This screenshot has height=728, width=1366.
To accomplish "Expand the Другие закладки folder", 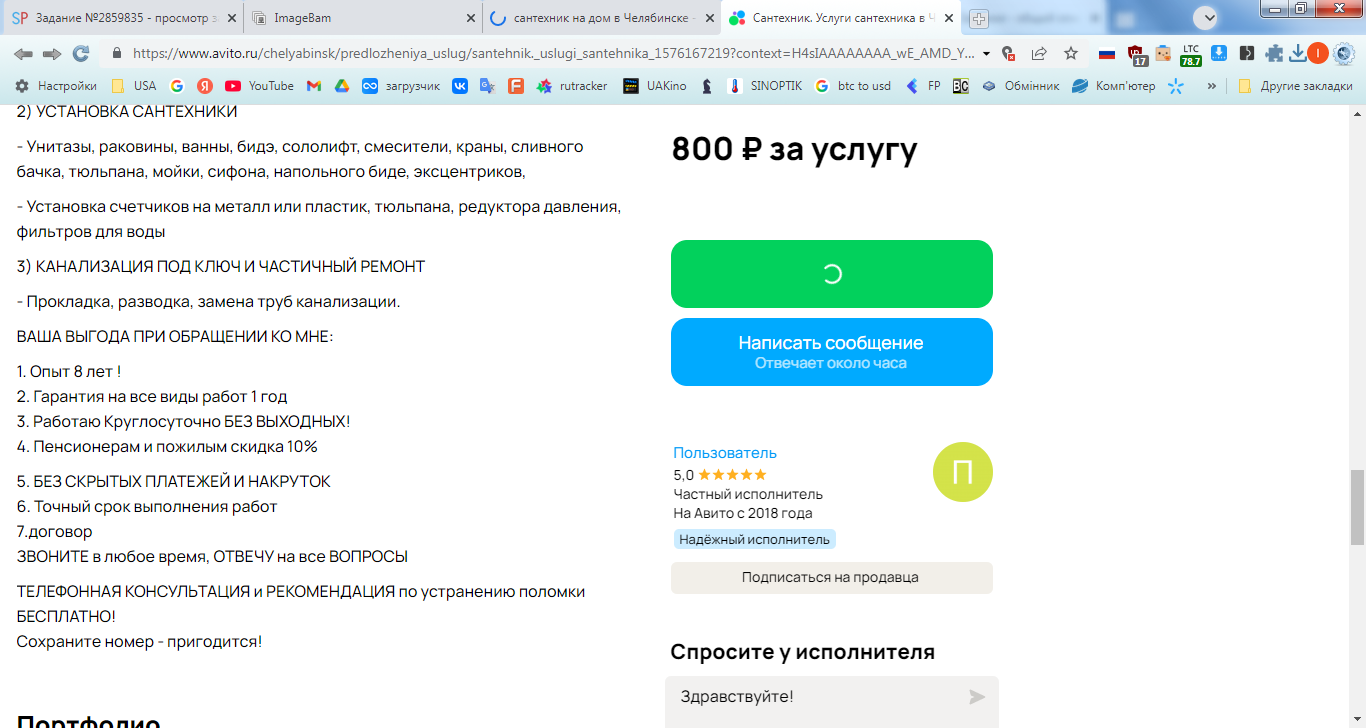I will pyautogui.click(x=1295, y=86).
